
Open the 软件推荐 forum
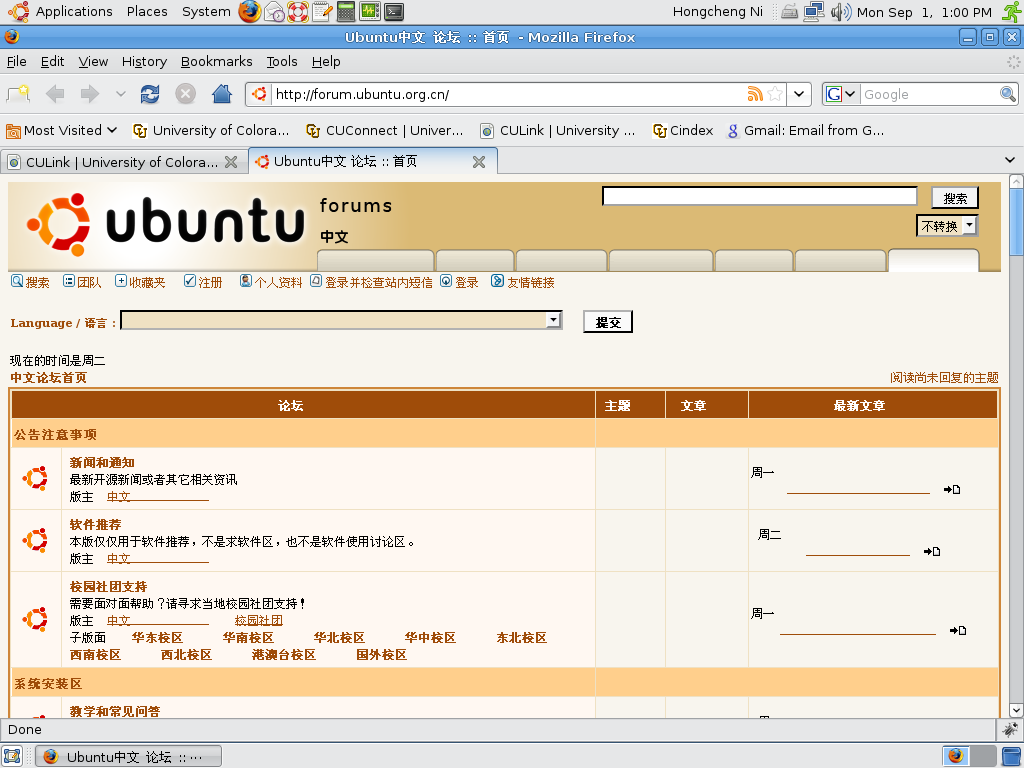pyautogui.click(x=95, y=524)
